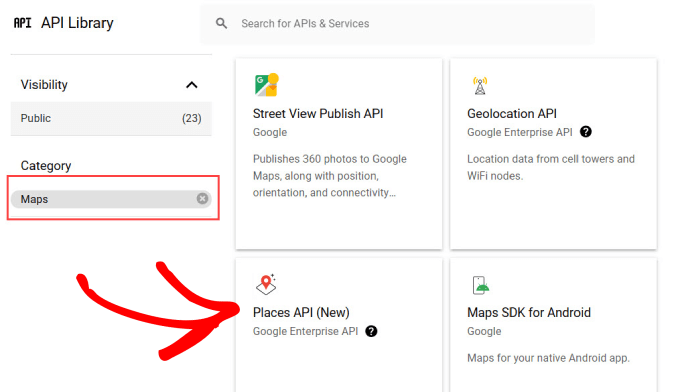Image resolution: width=680 pixels, height=392 pixels.
Task: Click the 'Google' label under Street View Publish
Action: click(270, 132)
